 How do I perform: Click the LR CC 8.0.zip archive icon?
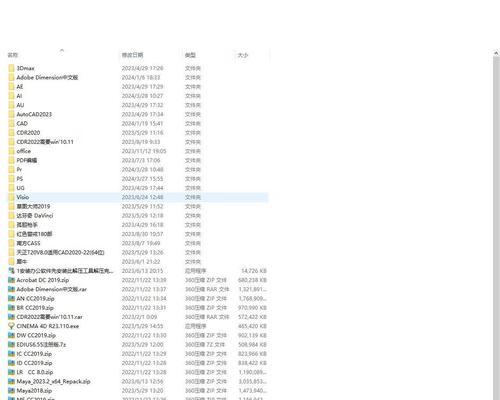[x=11, y=372]
